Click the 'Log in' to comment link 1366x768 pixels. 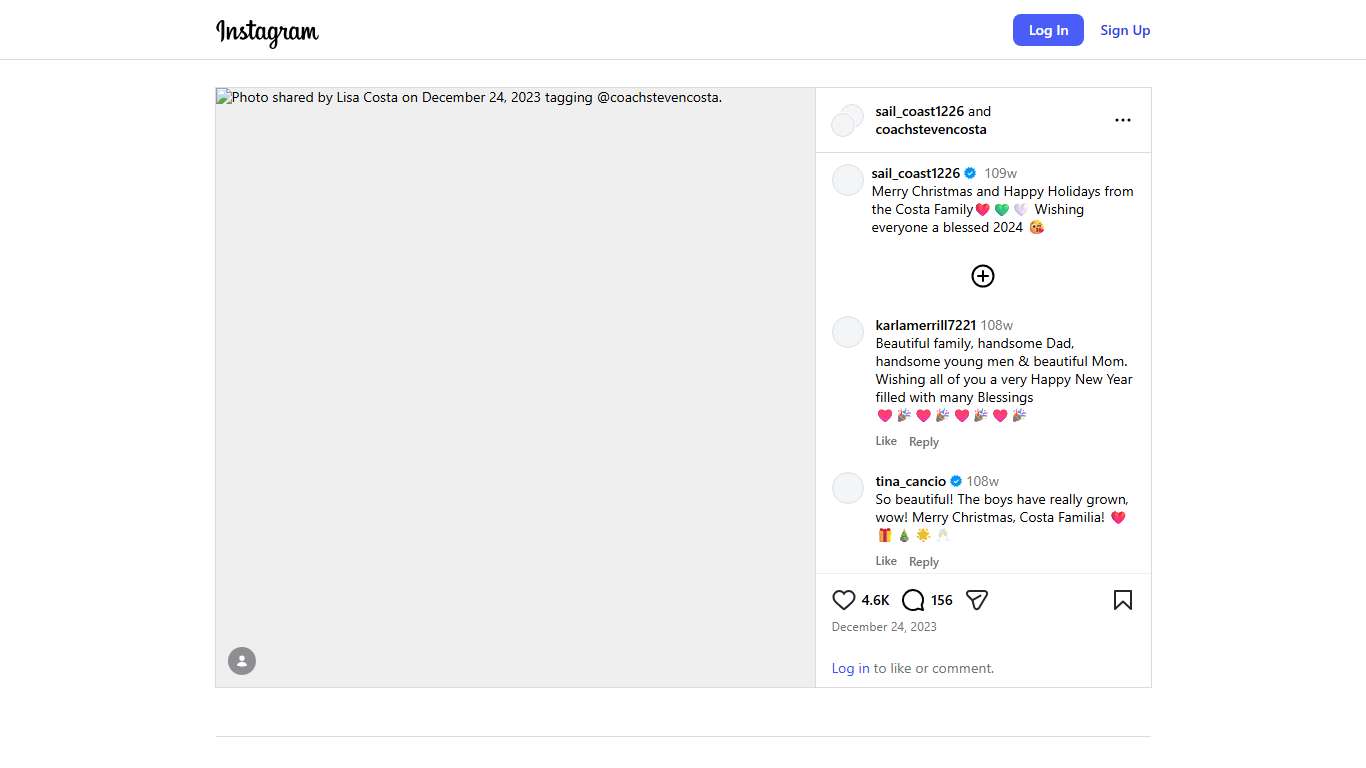pos(850,668)
